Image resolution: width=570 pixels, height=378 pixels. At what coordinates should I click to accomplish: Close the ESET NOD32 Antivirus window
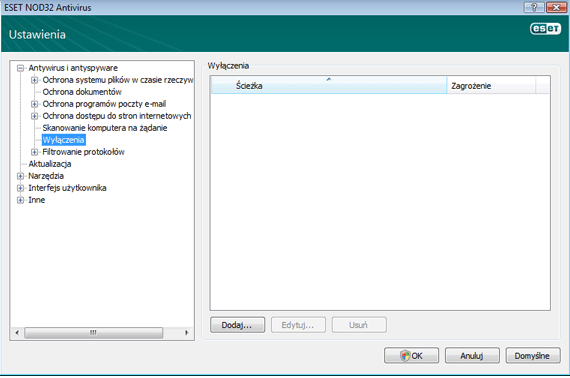pos(556,7)
